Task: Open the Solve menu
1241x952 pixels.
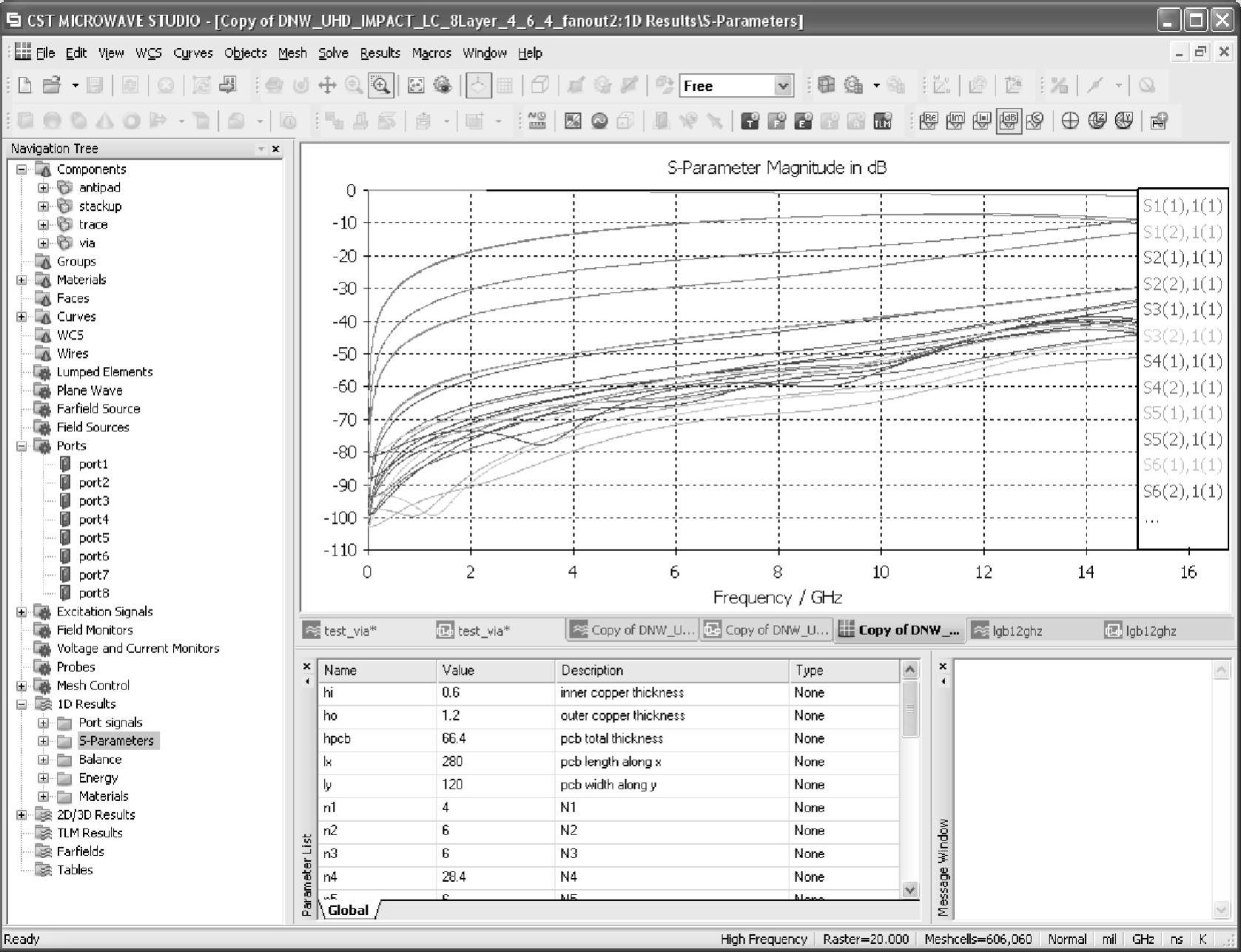Action: click(333, 53)
